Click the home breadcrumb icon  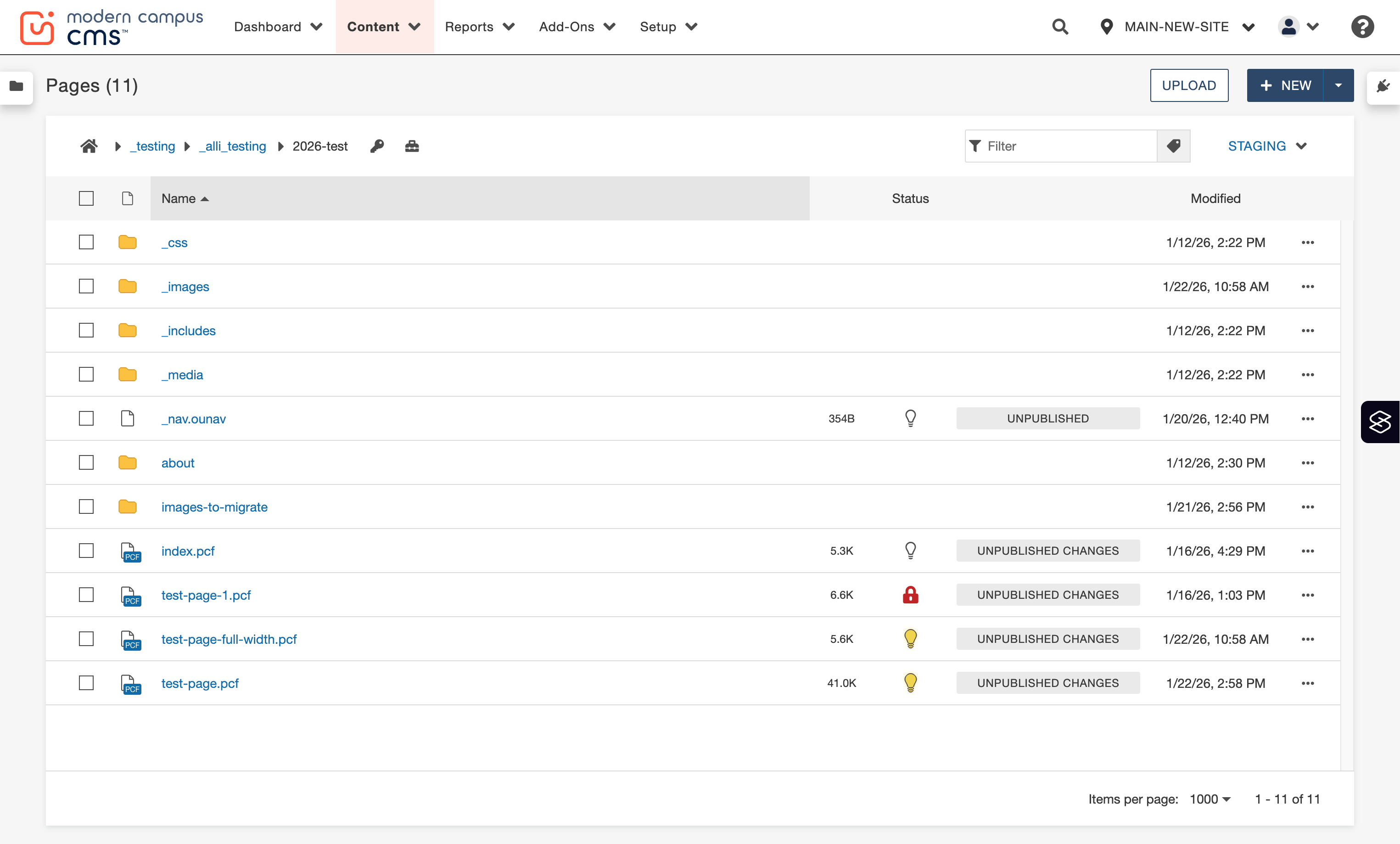[x=89, y=146]
